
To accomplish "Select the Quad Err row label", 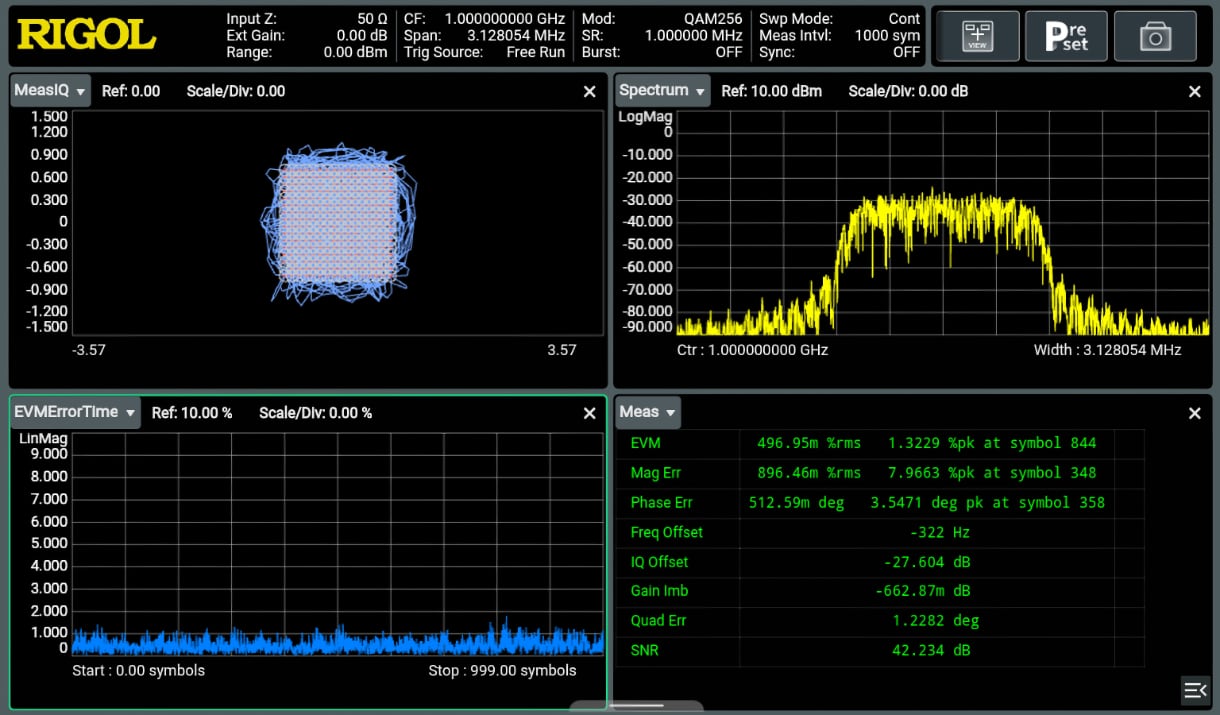I will point(658,621).
